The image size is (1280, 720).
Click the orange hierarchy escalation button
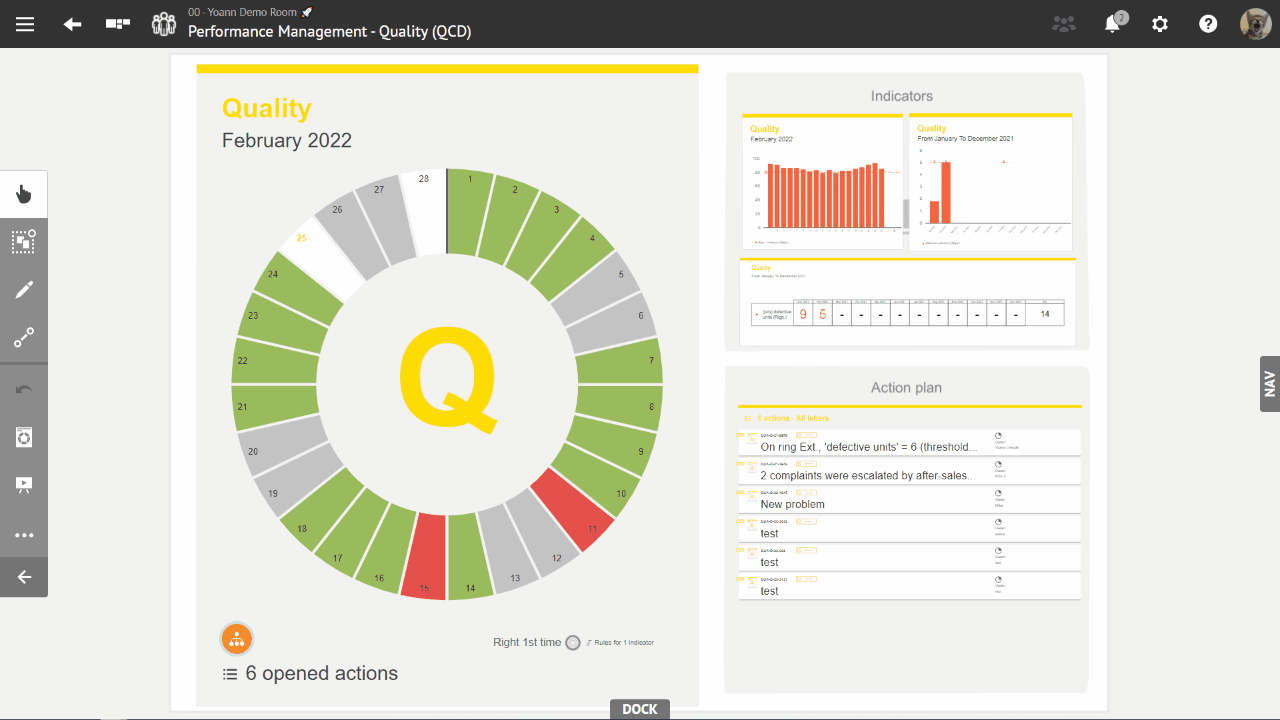click(x=236, y=638)
